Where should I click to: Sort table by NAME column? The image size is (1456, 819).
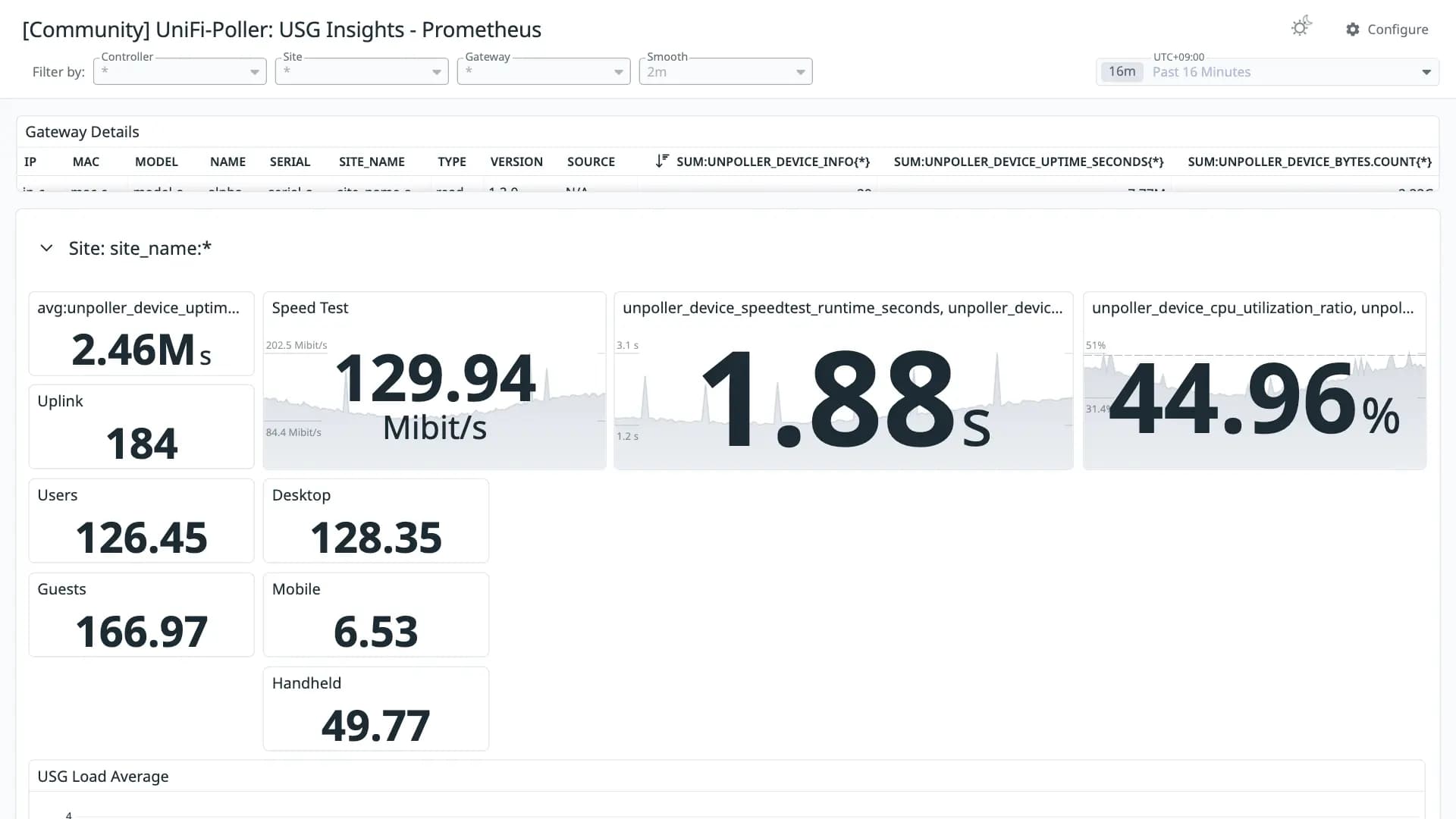[227, 162]
